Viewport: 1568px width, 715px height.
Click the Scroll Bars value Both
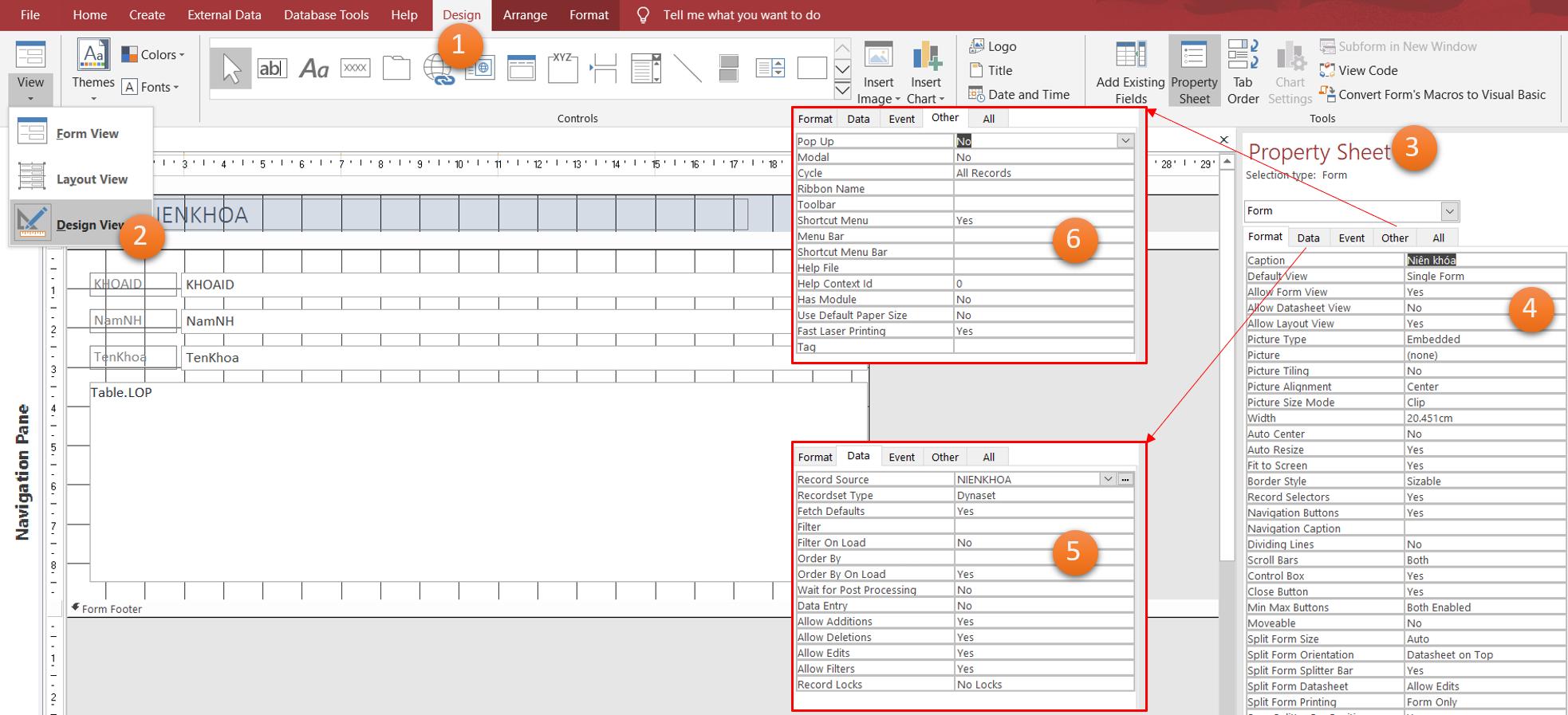[1485, 560]
